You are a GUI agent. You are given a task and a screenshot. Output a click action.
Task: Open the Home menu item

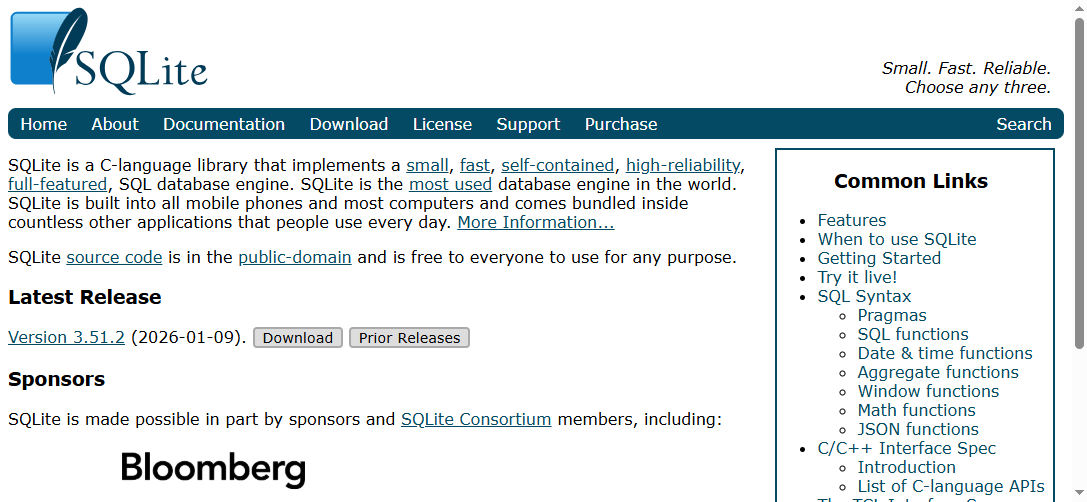pyautogui.click(x=44, y=124)
